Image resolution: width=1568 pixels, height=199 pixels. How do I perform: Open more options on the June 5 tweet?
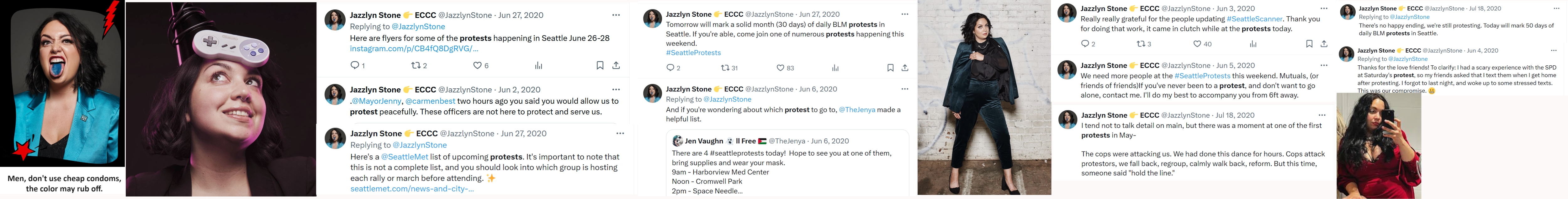click(x=1324, y=65)
